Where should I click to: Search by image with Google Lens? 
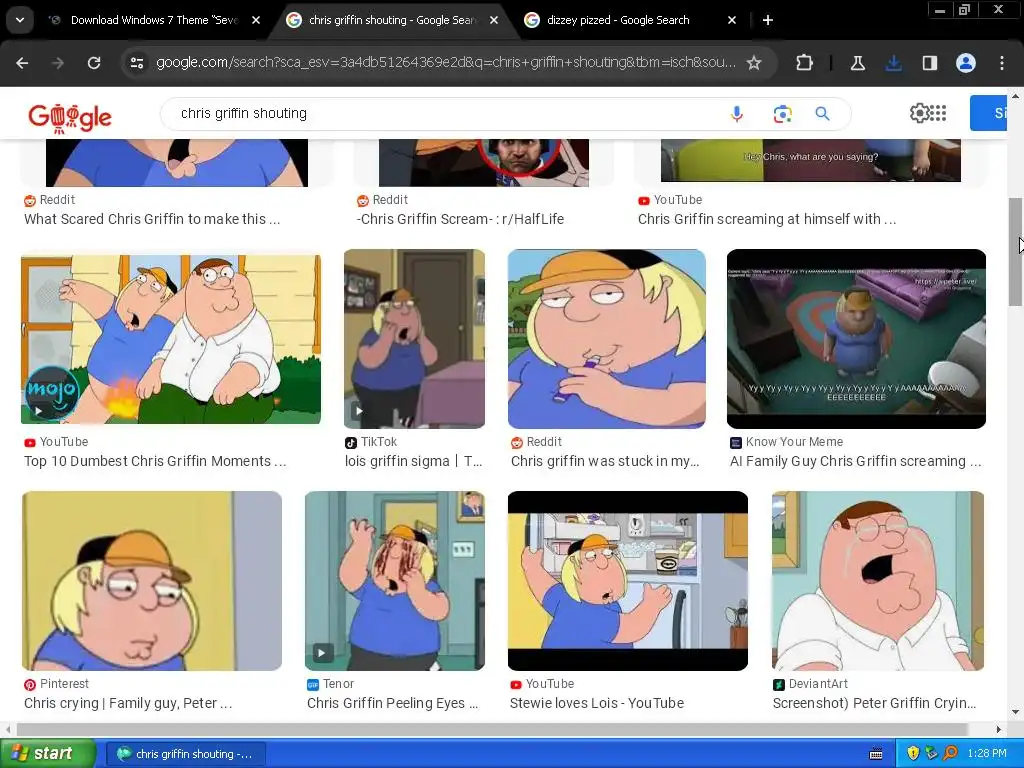(782, 114)
